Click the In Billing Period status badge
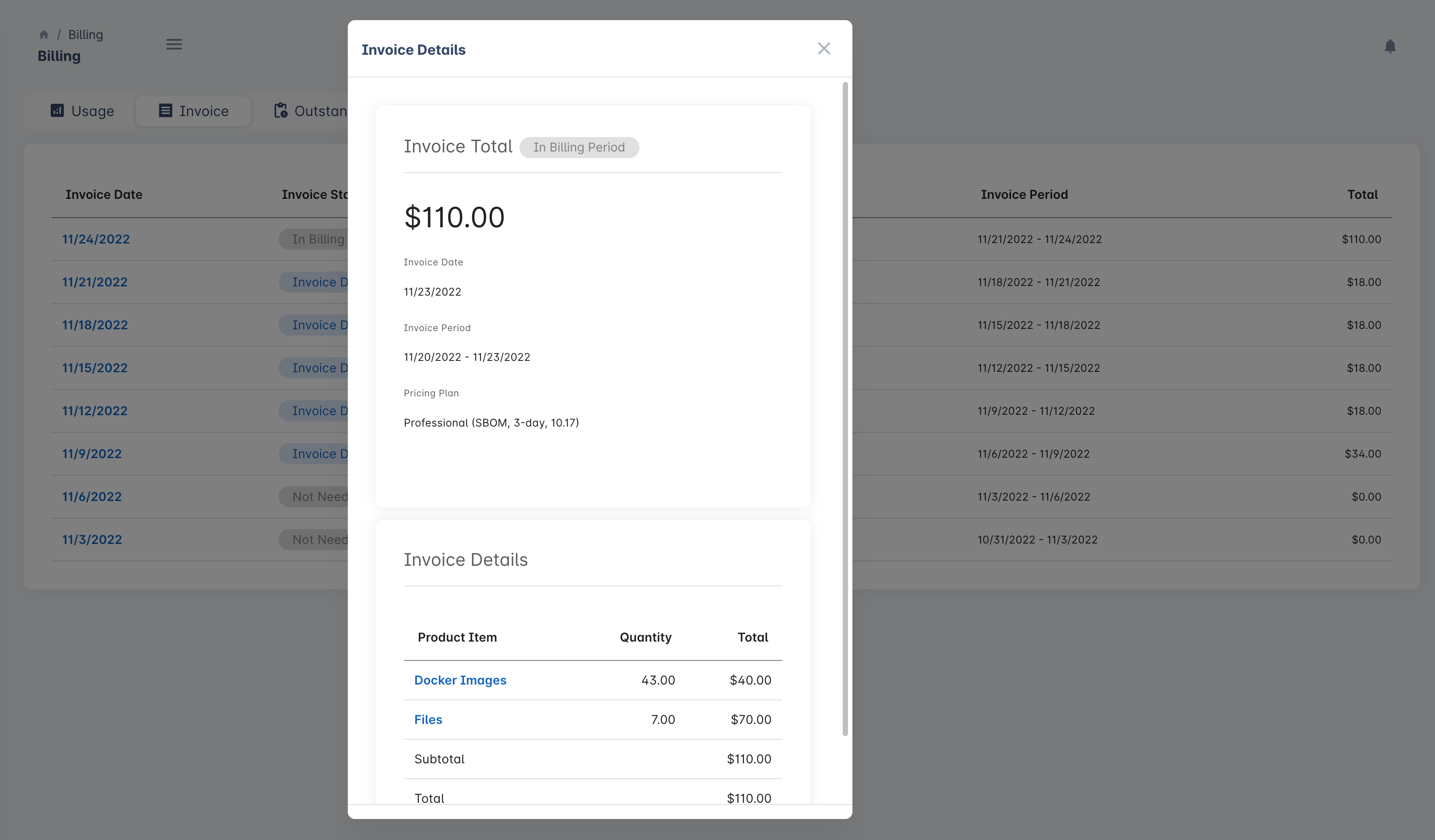This screenshot has width=1435, height=840. pyautogui.click(x=579, y=148)
